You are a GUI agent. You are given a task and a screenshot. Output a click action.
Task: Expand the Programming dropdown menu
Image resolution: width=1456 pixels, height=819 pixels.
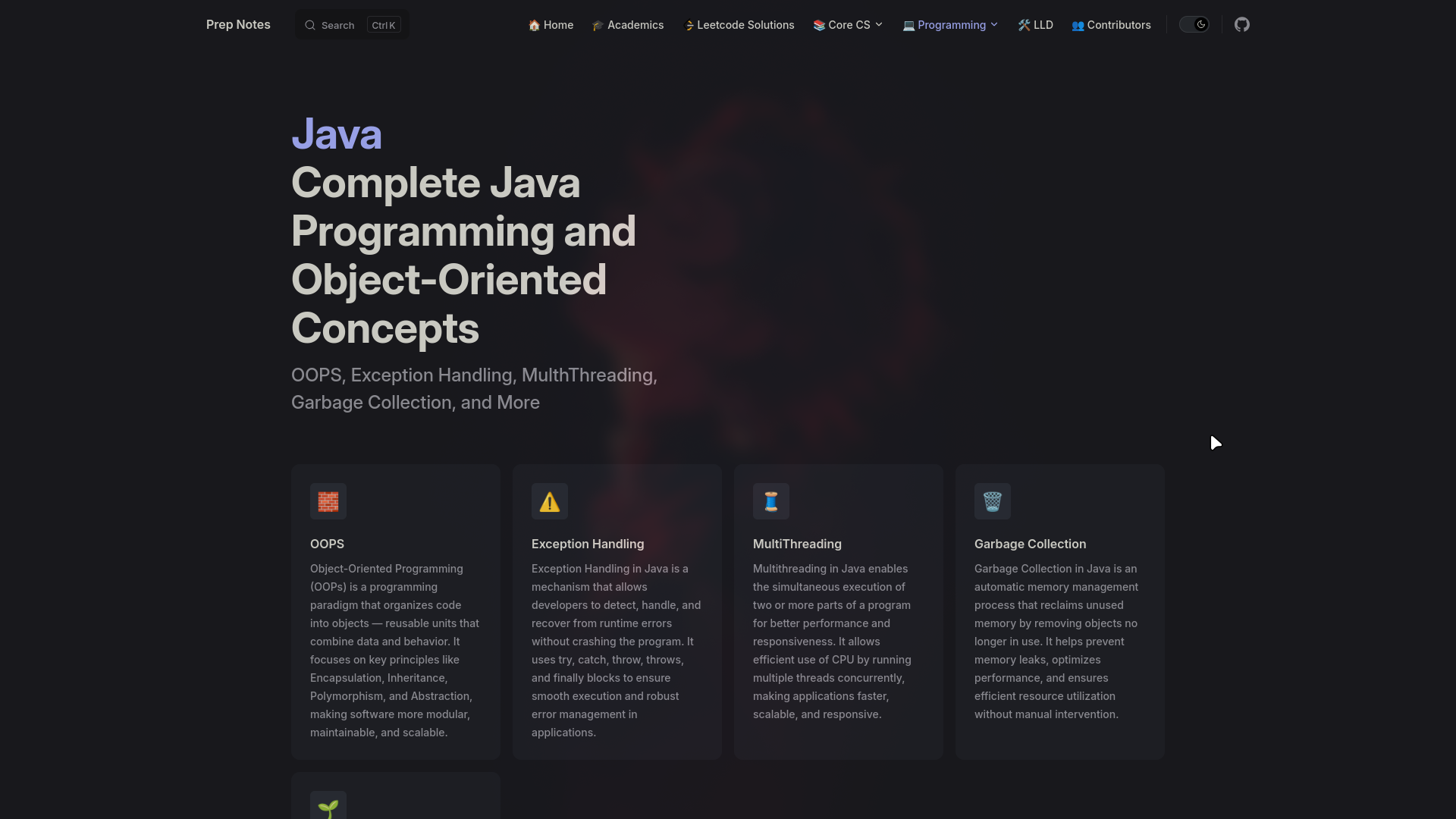click(x=951, y=25)
